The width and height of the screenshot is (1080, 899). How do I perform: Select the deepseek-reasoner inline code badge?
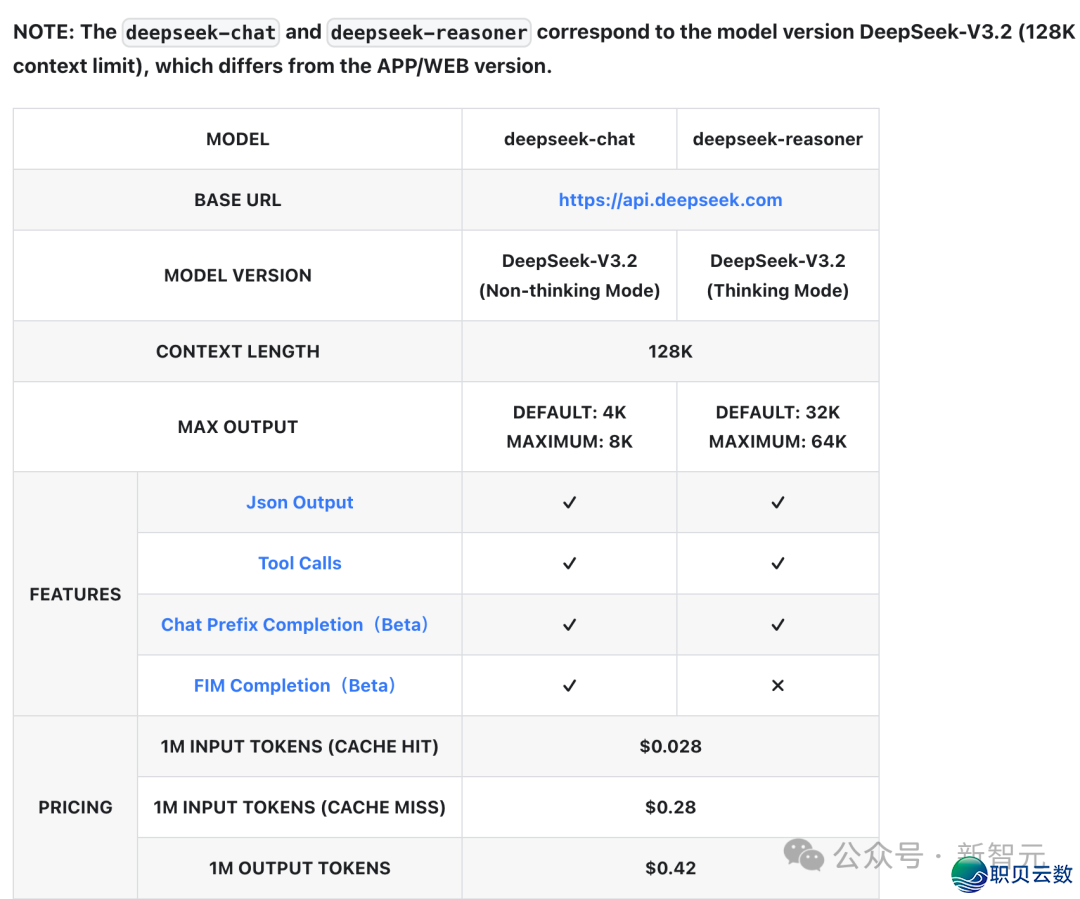coord(429,32)
